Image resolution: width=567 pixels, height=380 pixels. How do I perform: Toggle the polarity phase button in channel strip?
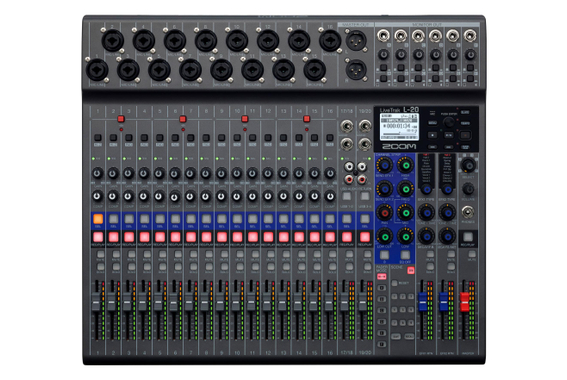point(384,255)
